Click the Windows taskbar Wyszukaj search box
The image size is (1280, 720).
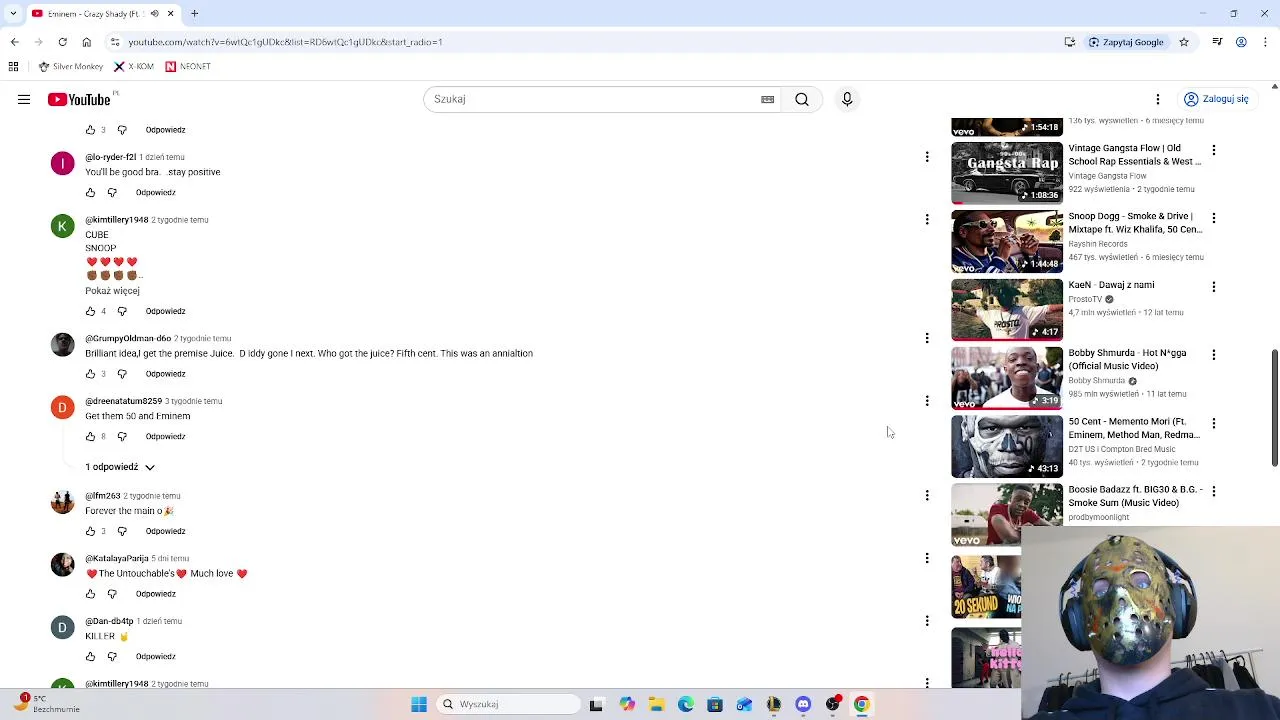508,704
